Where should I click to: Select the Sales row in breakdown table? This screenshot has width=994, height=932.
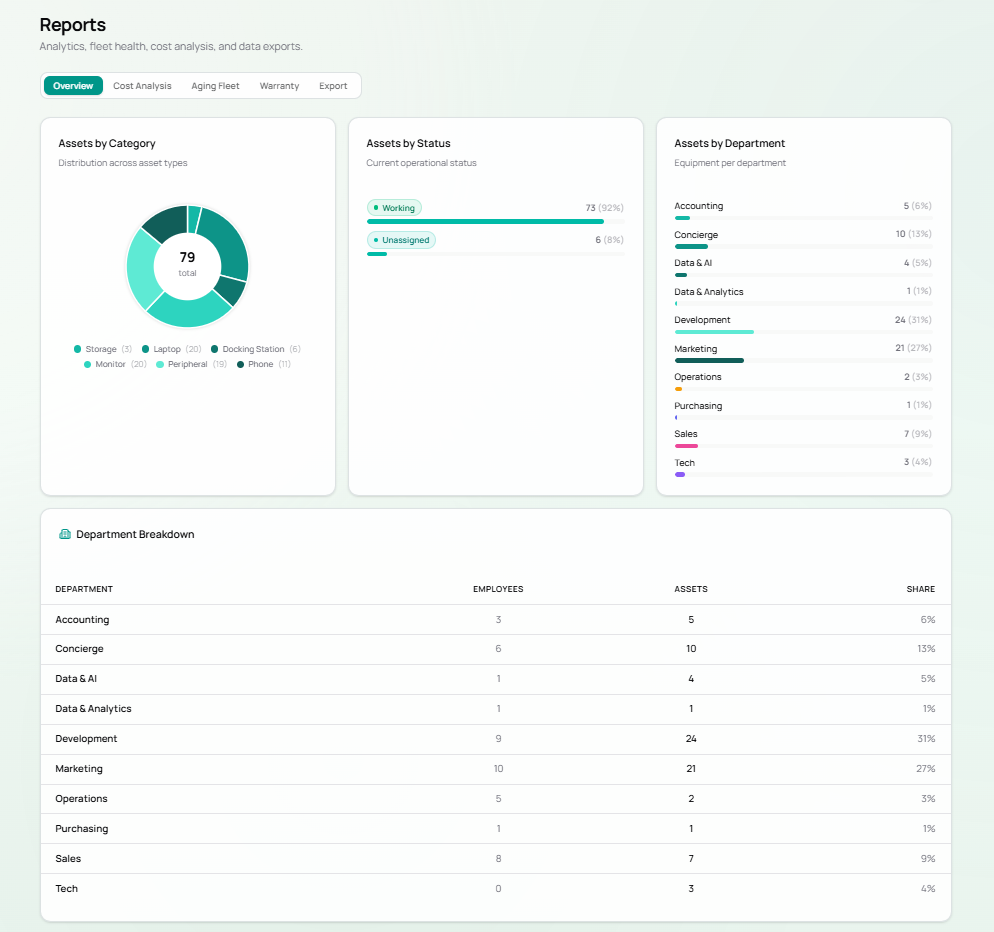point(496,858)
